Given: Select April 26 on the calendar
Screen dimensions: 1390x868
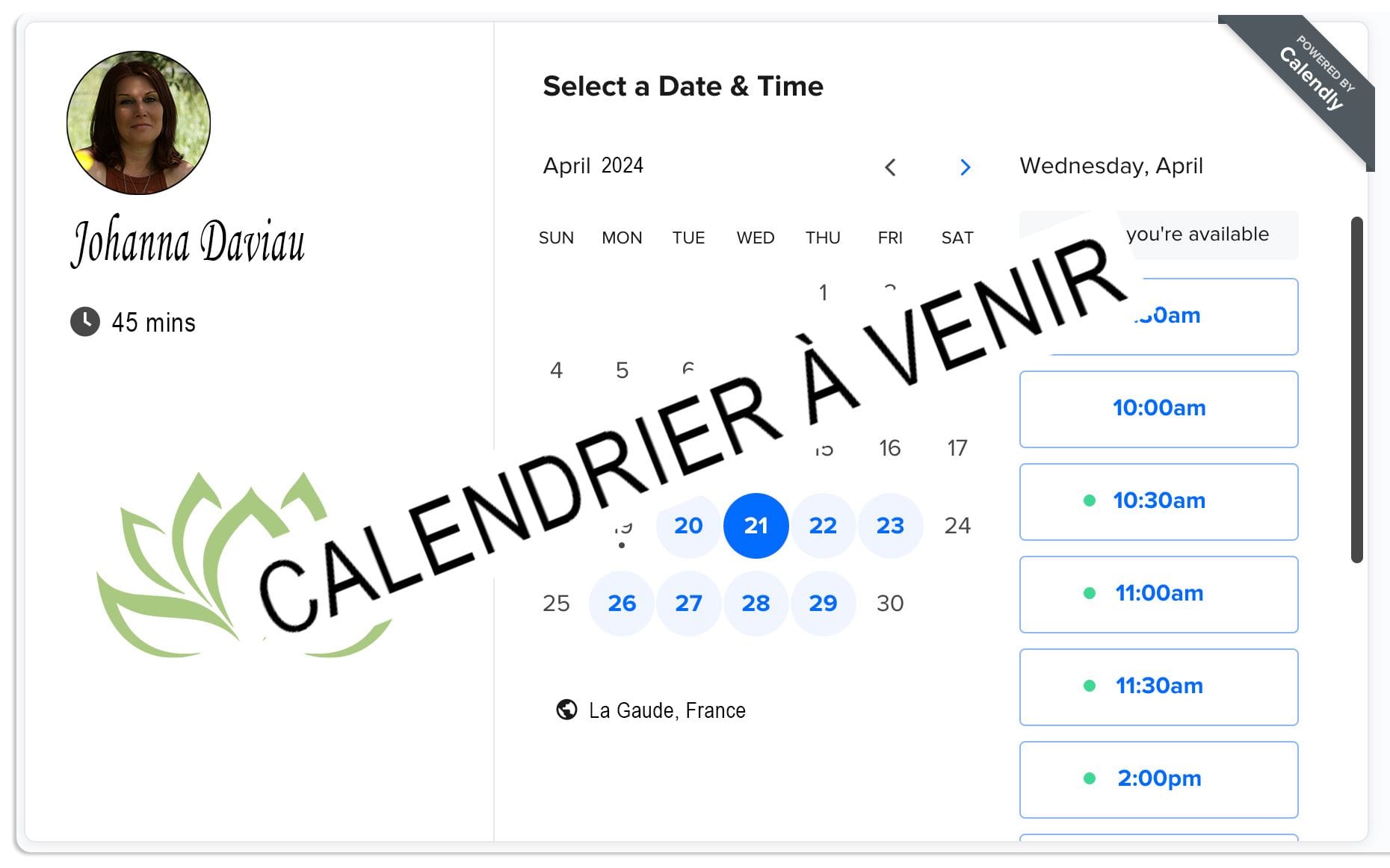Looking at the screenshot, I should pyautogui.click(x=622, y=604).
